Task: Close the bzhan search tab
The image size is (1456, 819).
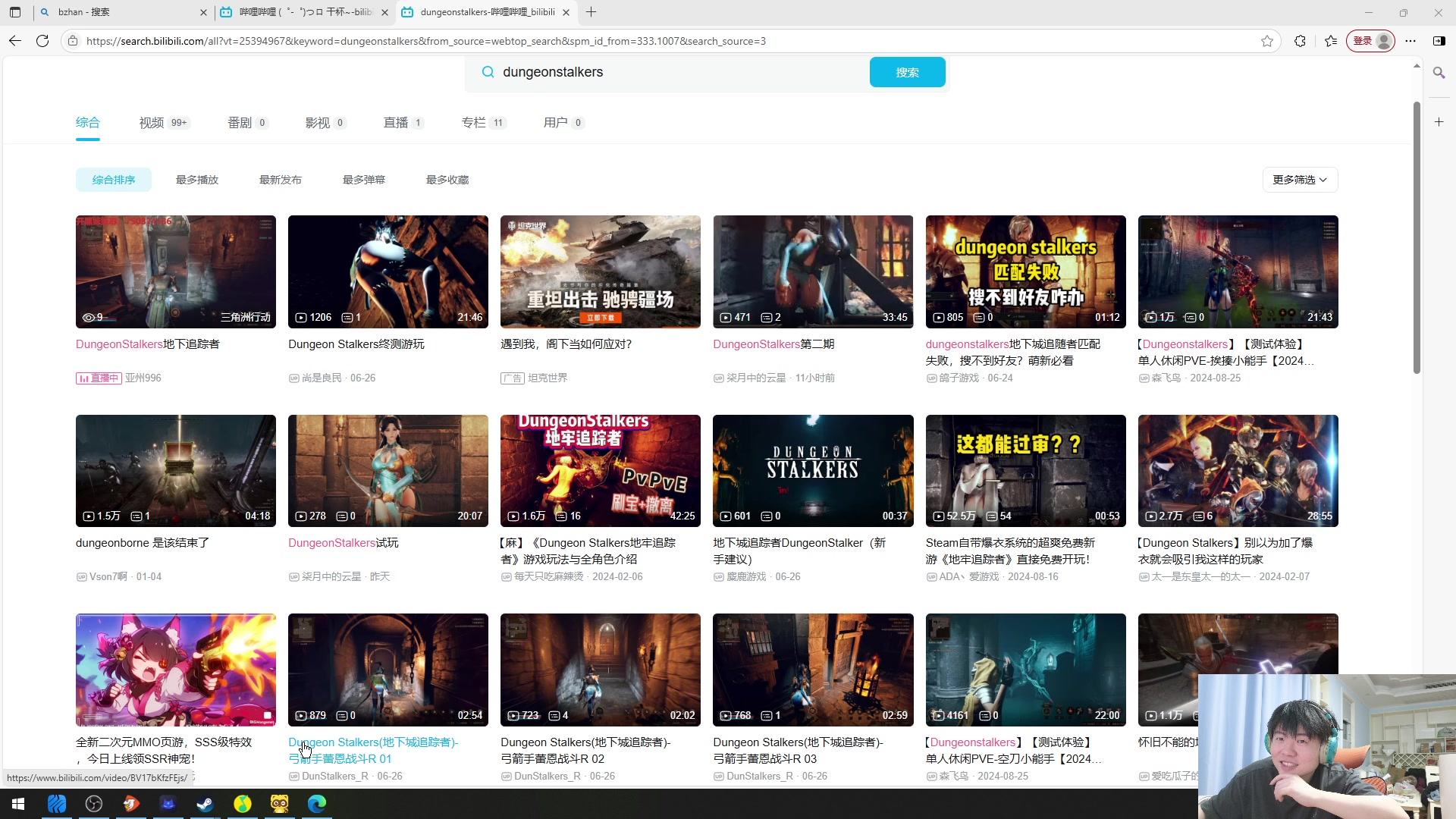Action: click(x=203, y=12)
